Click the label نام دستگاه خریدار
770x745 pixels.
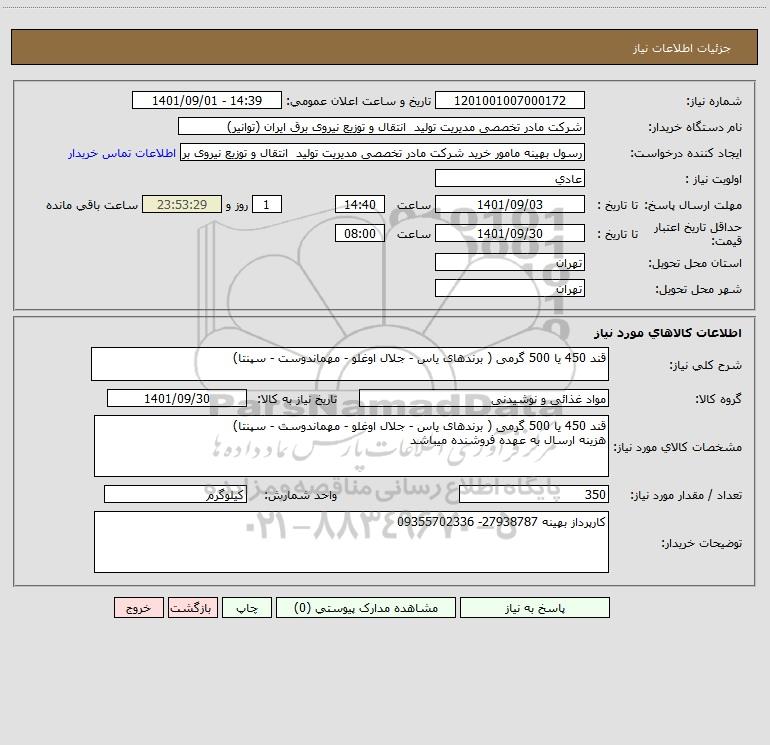695,127
